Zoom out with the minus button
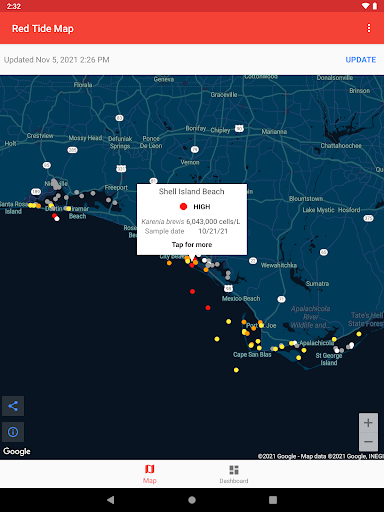 (368, 442)
